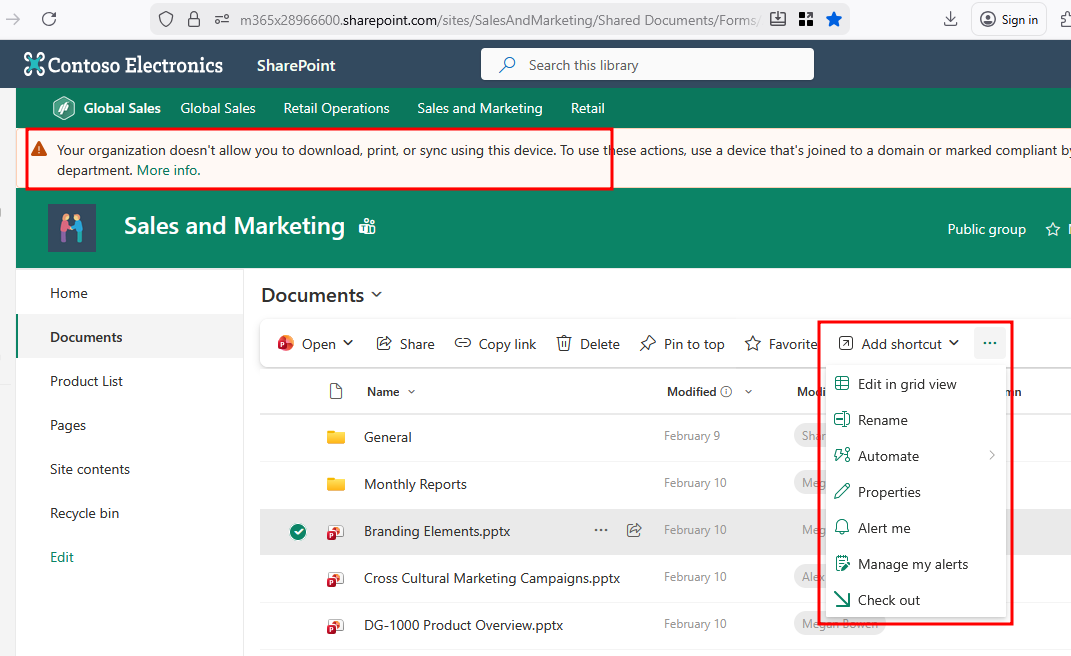Image resolution: width=1071 pixels, height=656 pixels.
Task: Click the Delete trash icon
Action: click(564, 344)
